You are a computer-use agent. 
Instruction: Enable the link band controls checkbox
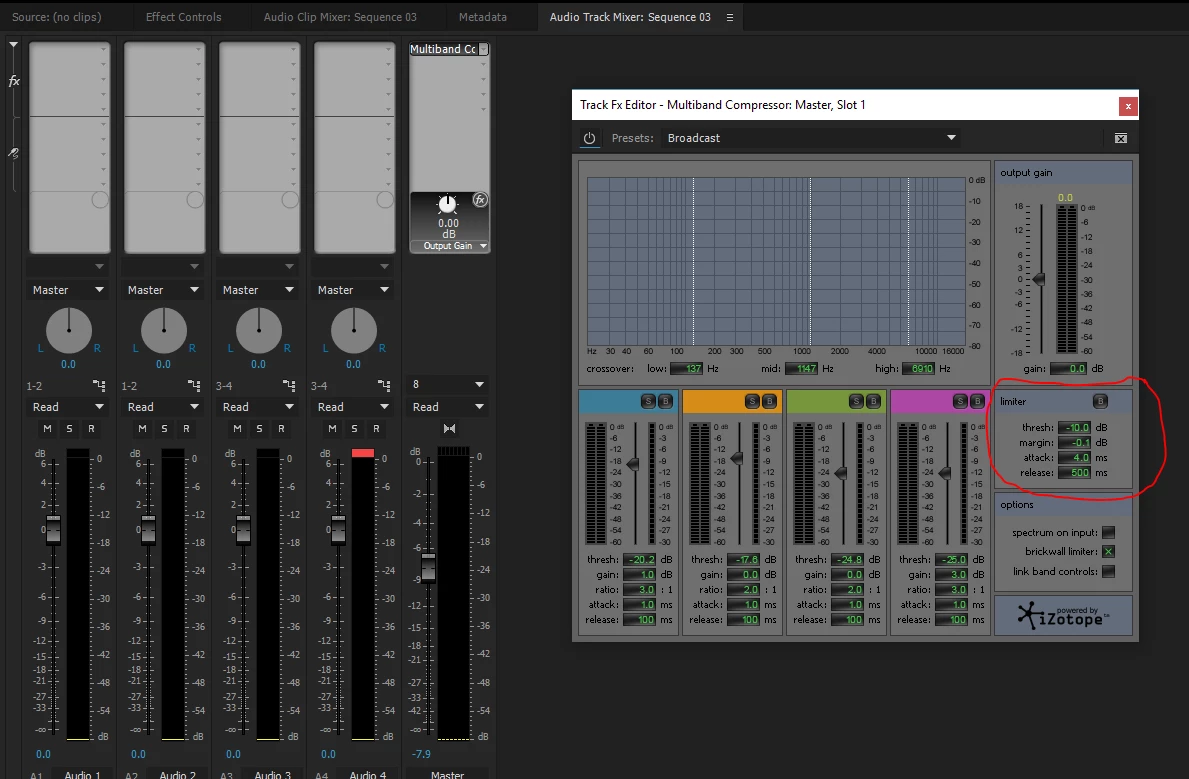1109,571
